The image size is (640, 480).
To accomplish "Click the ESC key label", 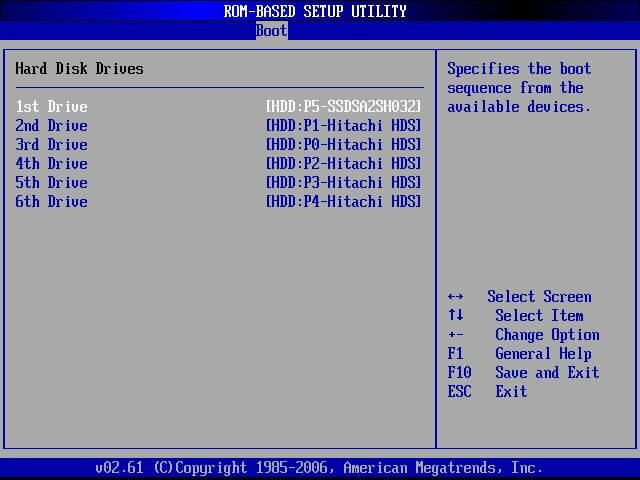I will [460, 391].
